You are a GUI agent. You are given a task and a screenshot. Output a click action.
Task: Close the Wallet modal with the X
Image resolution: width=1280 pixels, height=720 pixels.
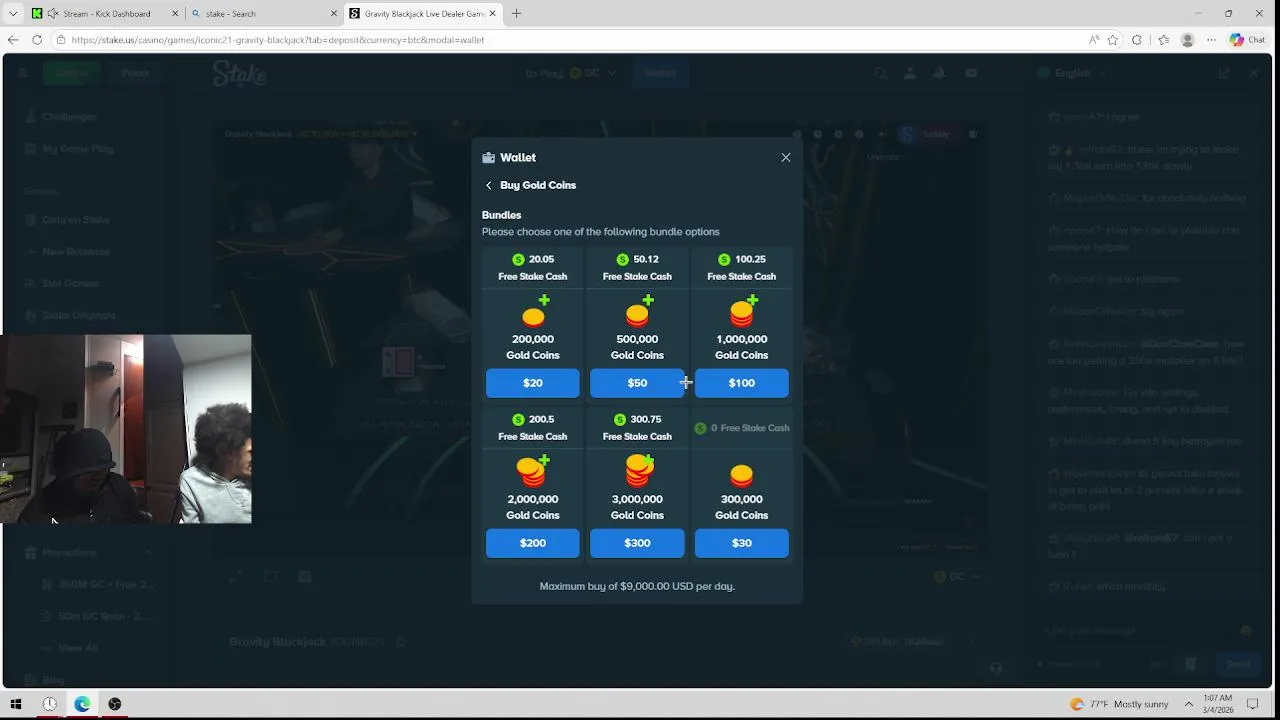pyautogui.click(x=786, y=158)
